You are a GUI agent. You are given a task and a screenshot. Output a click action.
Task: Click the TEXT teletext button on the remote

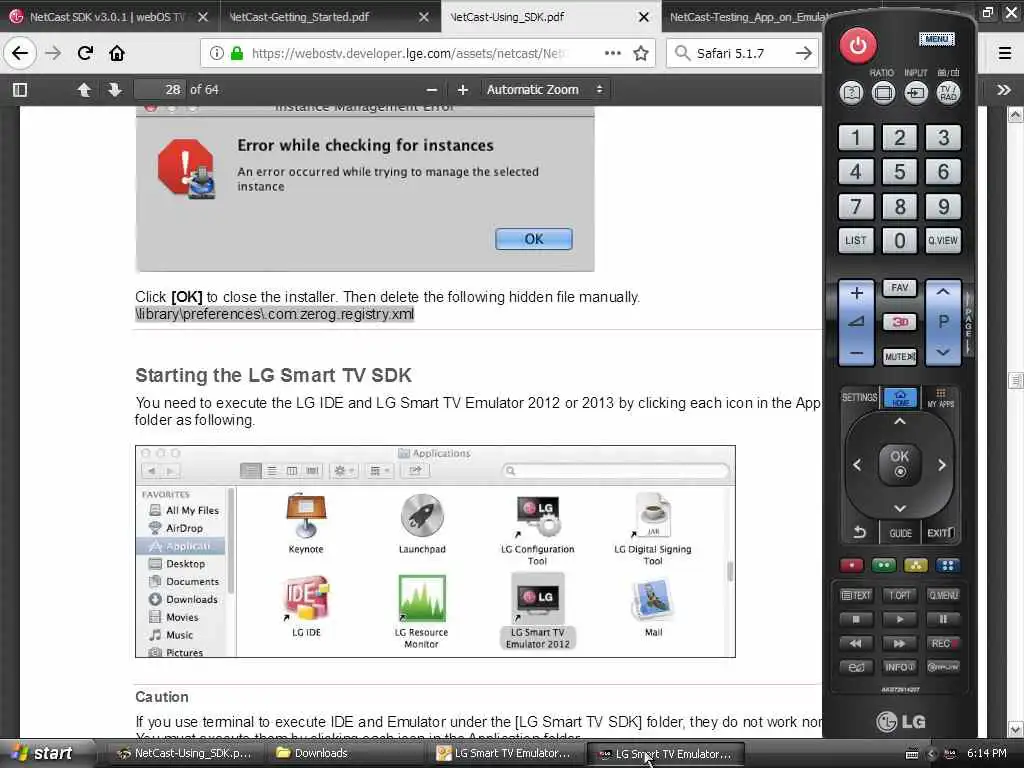coord(856,595)
